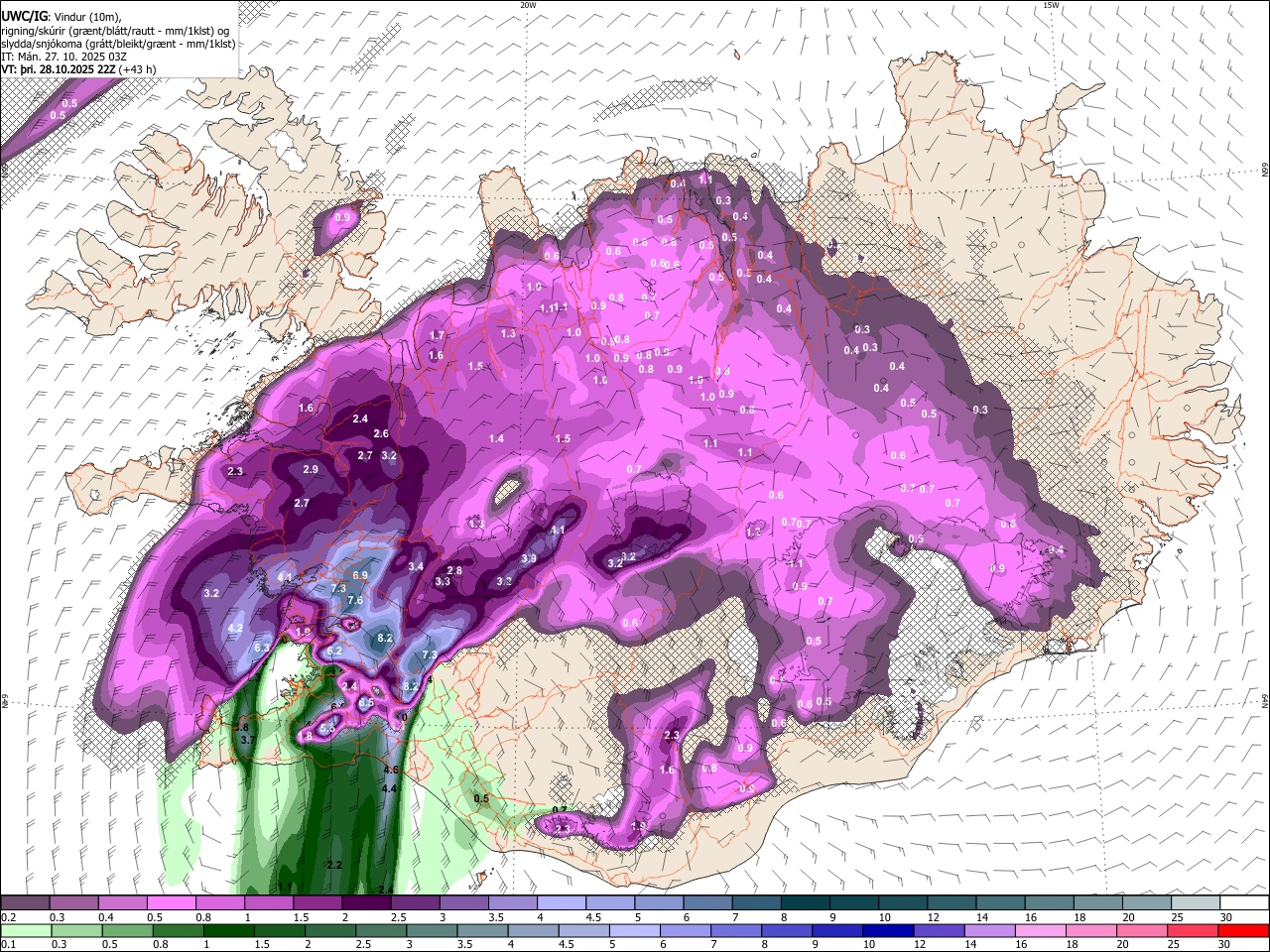Click the '4.6' rain value on the map
1270x952 pixels.
click(390, 770)
